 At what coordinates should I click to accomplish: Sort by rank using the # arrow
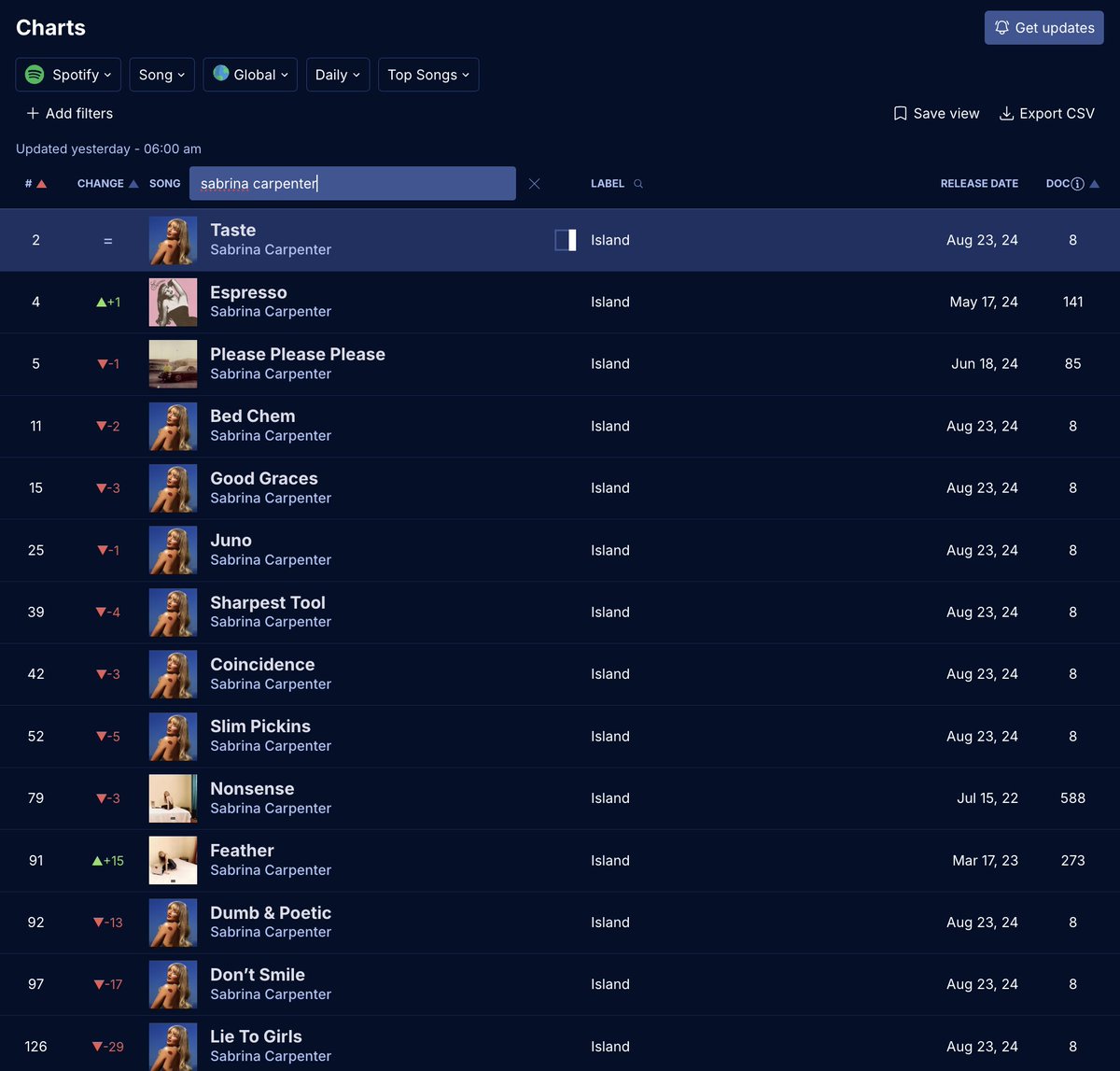pyautogui.click(x=41, y=184)
